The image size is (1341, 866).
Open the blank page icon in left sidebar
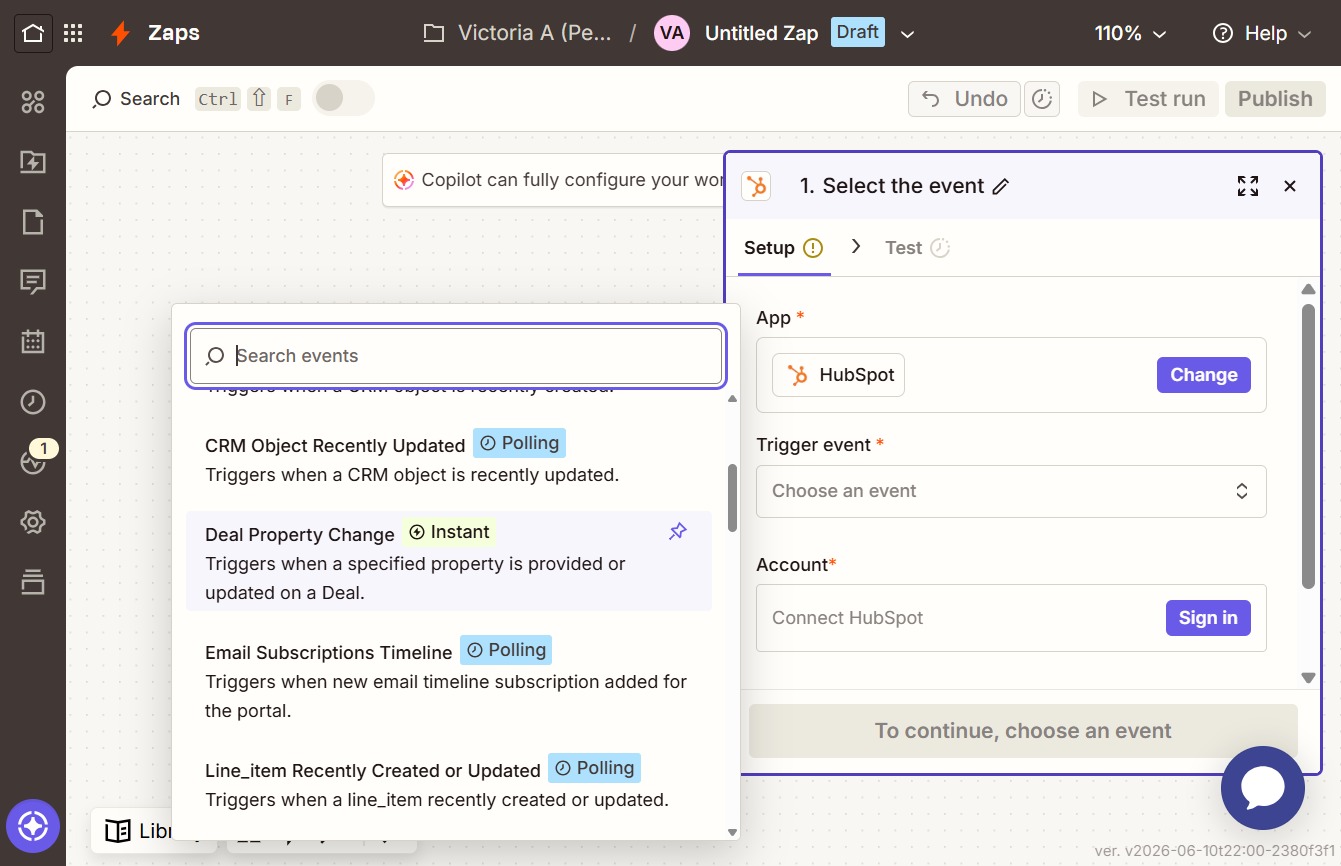coord(33,222)
